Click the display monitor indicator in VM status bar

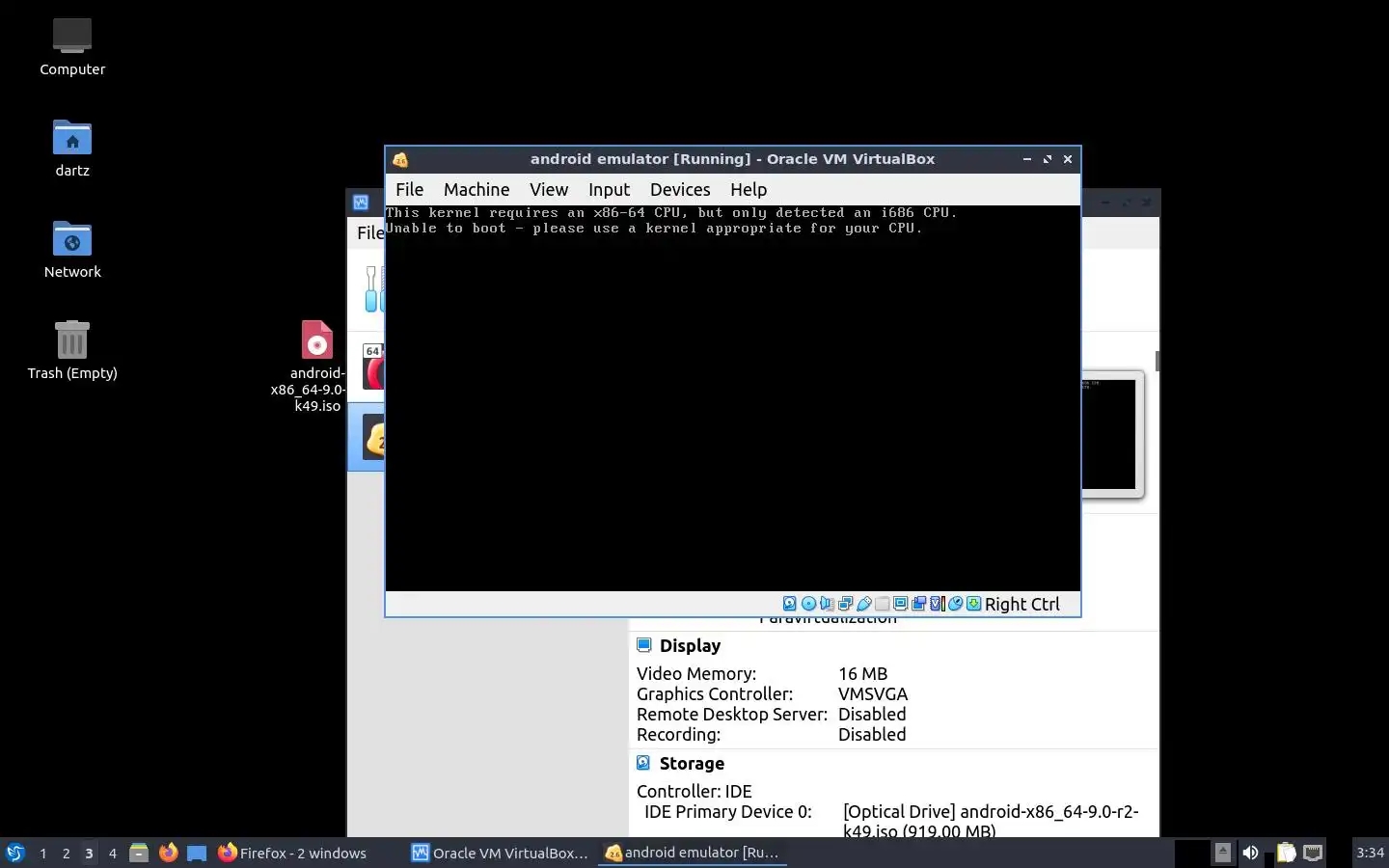(900, 604)
